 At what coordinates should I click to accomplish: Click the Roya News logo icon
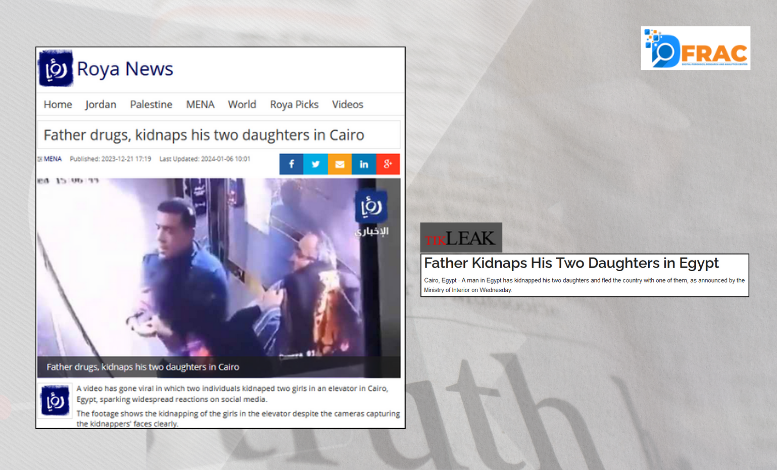[56, 68]
